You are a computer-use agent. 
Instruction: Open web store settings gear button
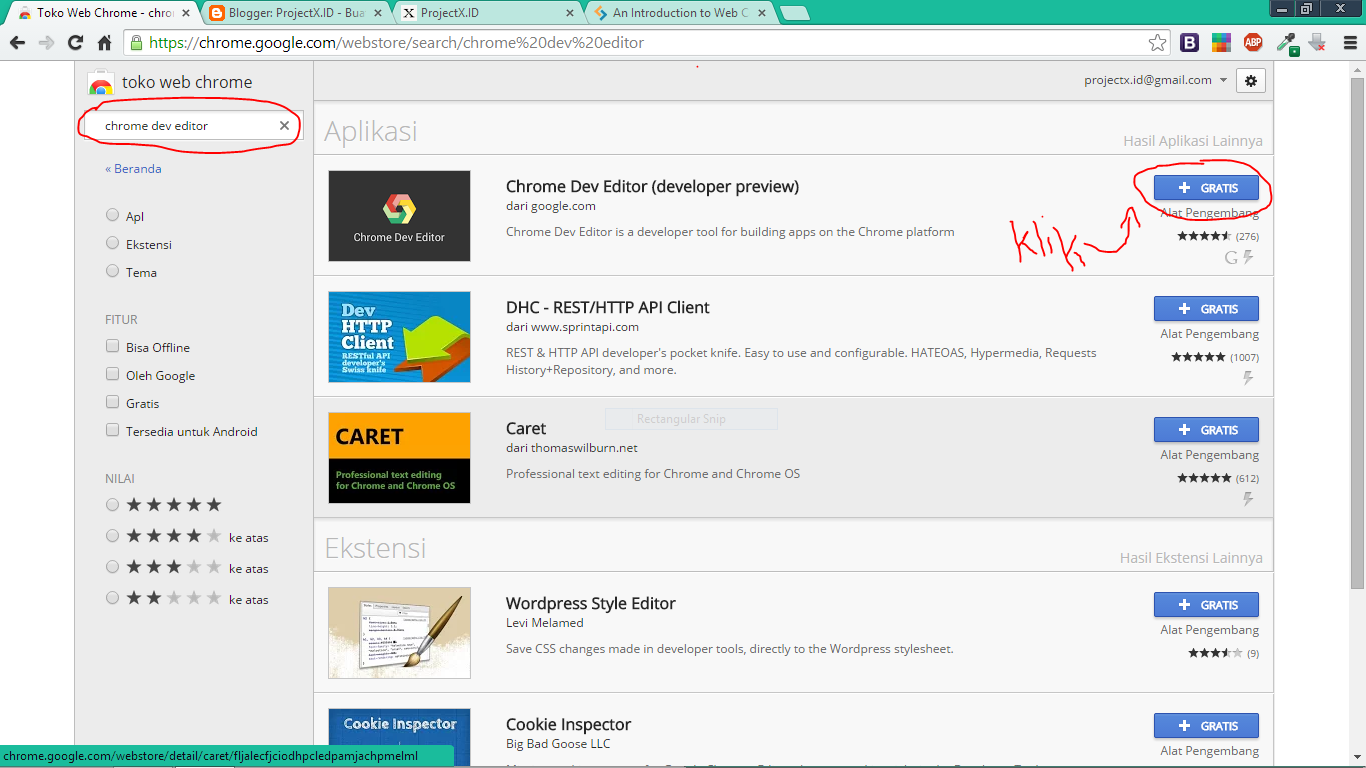pos(1251,81)
